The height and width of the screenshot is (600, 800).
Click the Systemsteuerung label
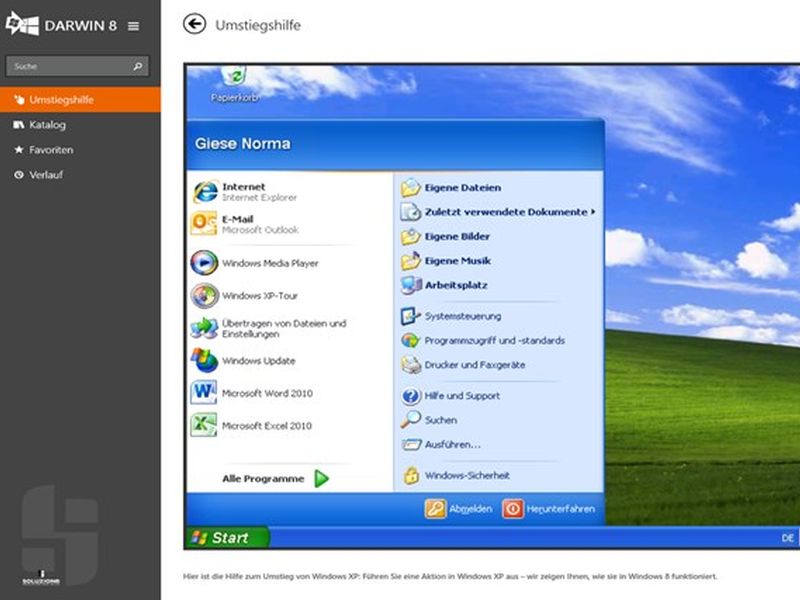click(x=463, y=316)
